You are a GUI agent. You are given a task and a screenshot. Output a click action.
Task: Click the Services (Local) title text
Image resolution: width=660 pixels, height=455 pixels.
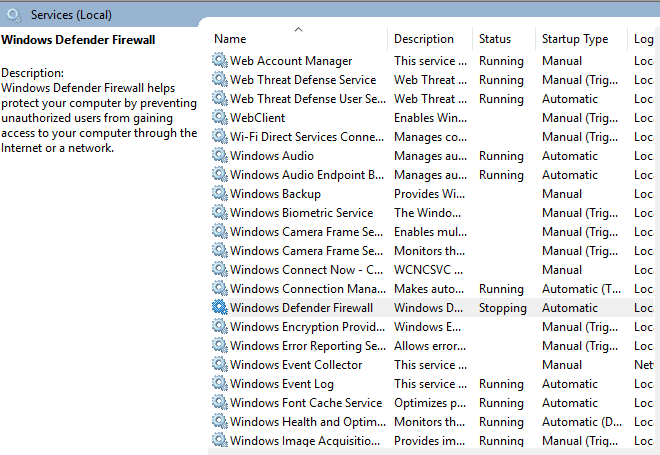[71, 15]
